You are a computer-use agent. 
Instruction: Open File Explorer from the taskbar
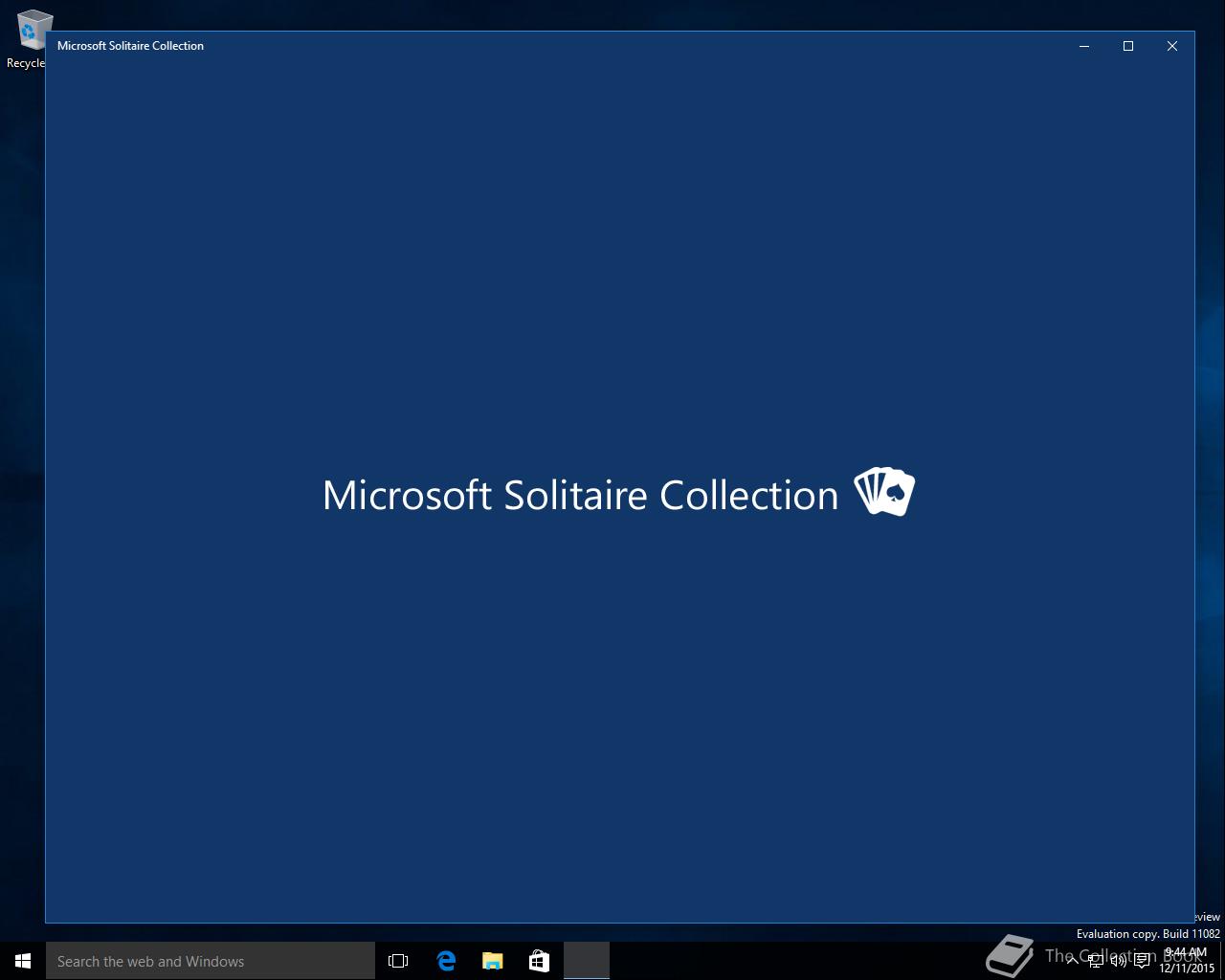(x=492, y=961)
